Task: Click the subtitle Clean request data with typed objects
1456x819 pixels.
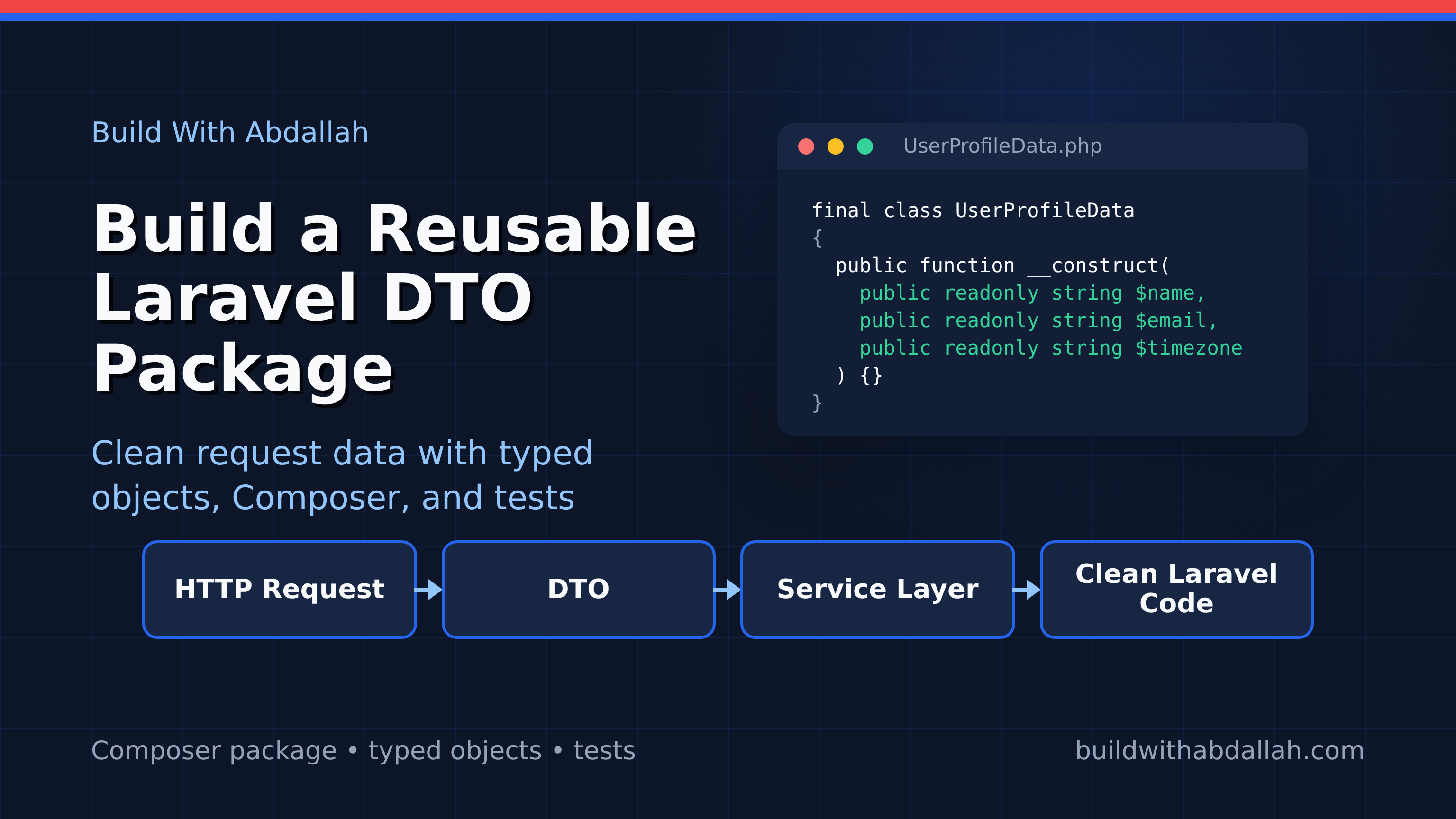Action: pyautogui.click(x=342, y=475)
